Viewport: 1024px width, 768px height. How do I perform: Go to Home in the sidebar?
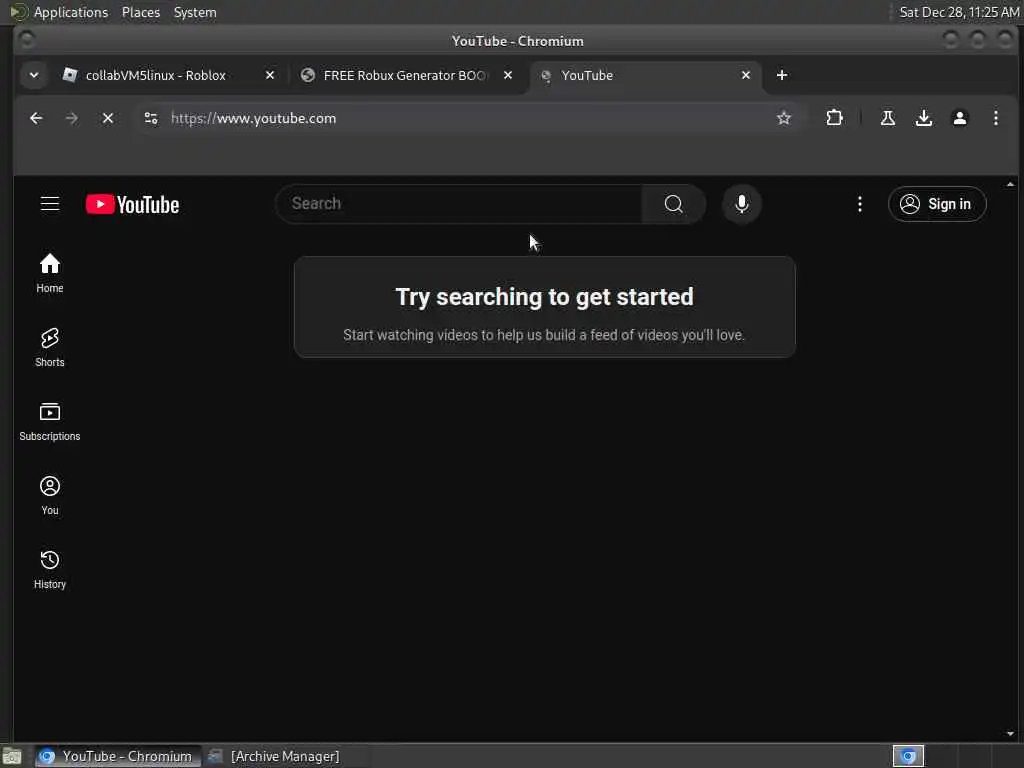tap(50, 274)
